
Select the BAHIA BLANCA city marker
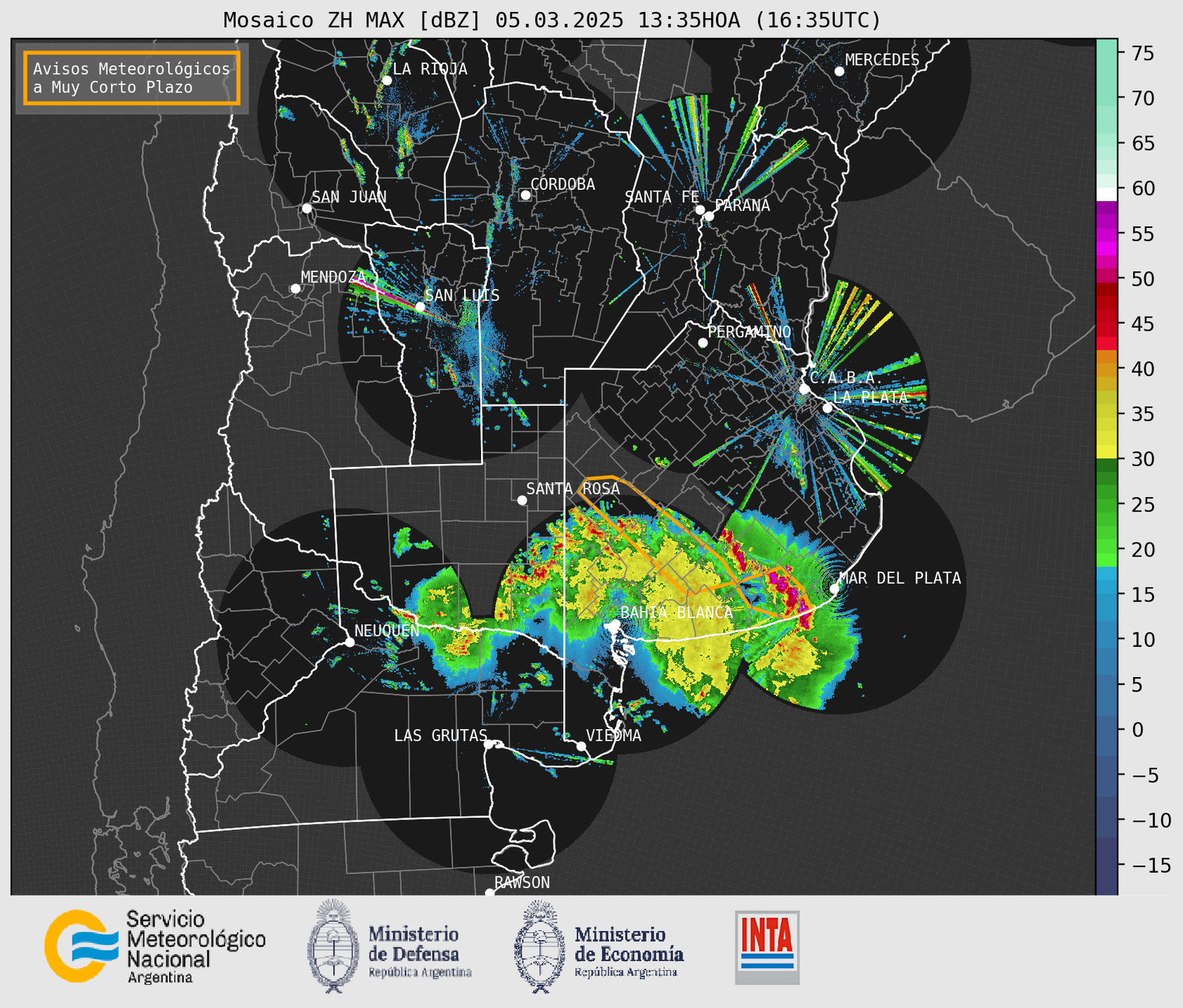click(615, 624)
